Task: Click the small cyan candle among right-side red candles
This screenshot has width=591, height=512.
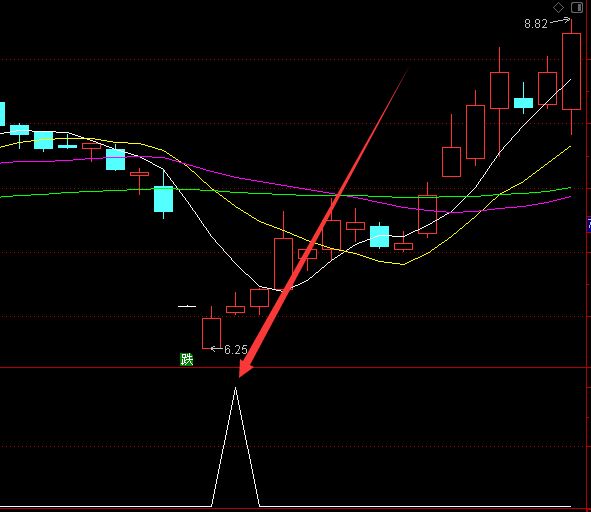Action: point(524,103)
